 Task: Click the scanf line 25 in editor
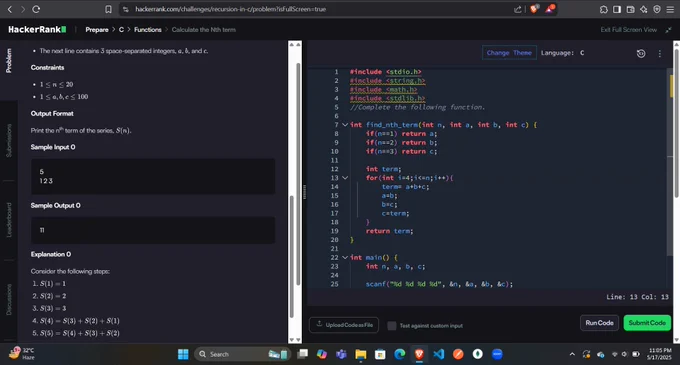(x=439, y=284)
